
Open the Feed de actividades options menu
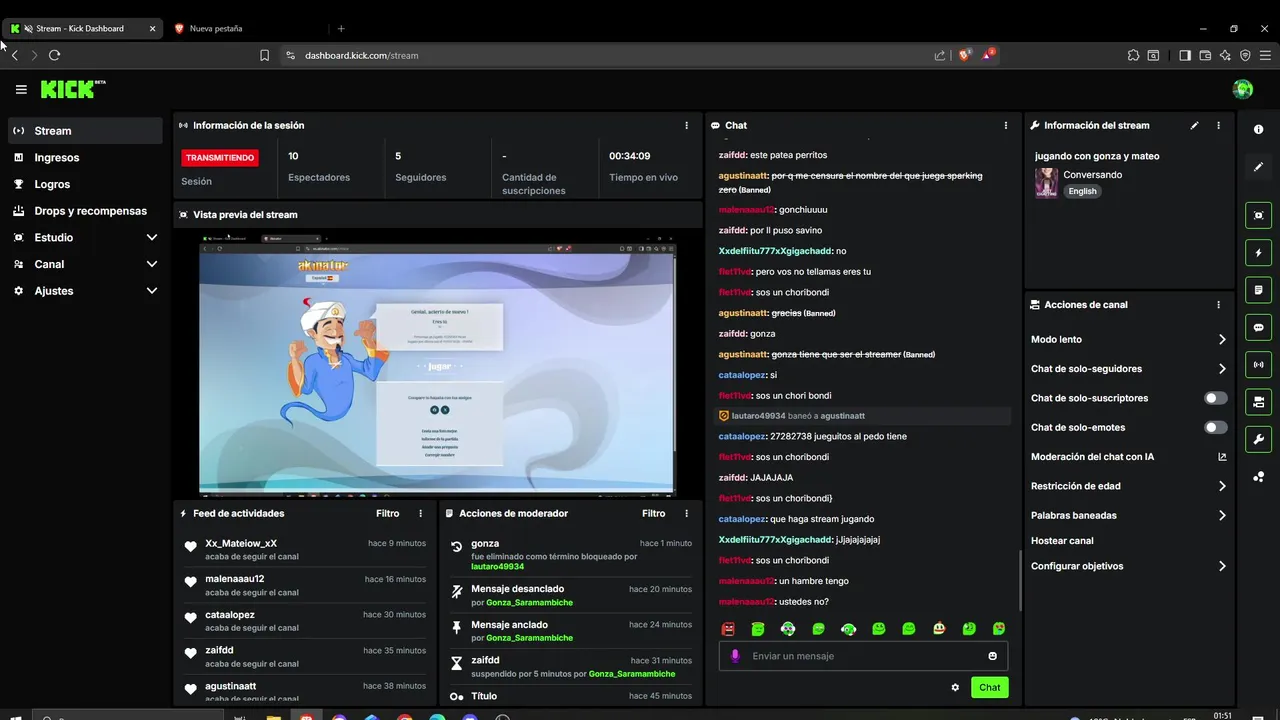click(420, 514)
